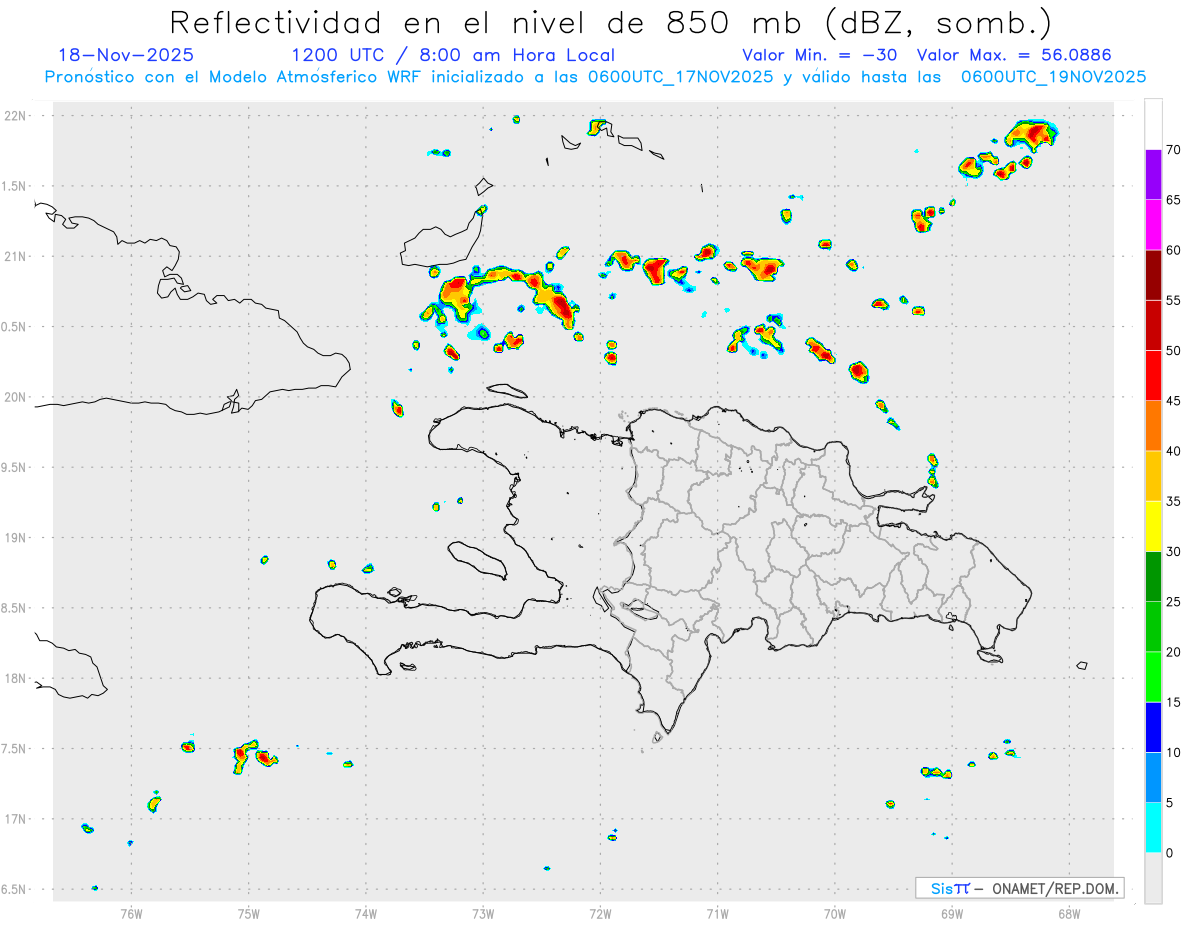
Task: Click the colorbar value label '20'
Action: 1173,652
